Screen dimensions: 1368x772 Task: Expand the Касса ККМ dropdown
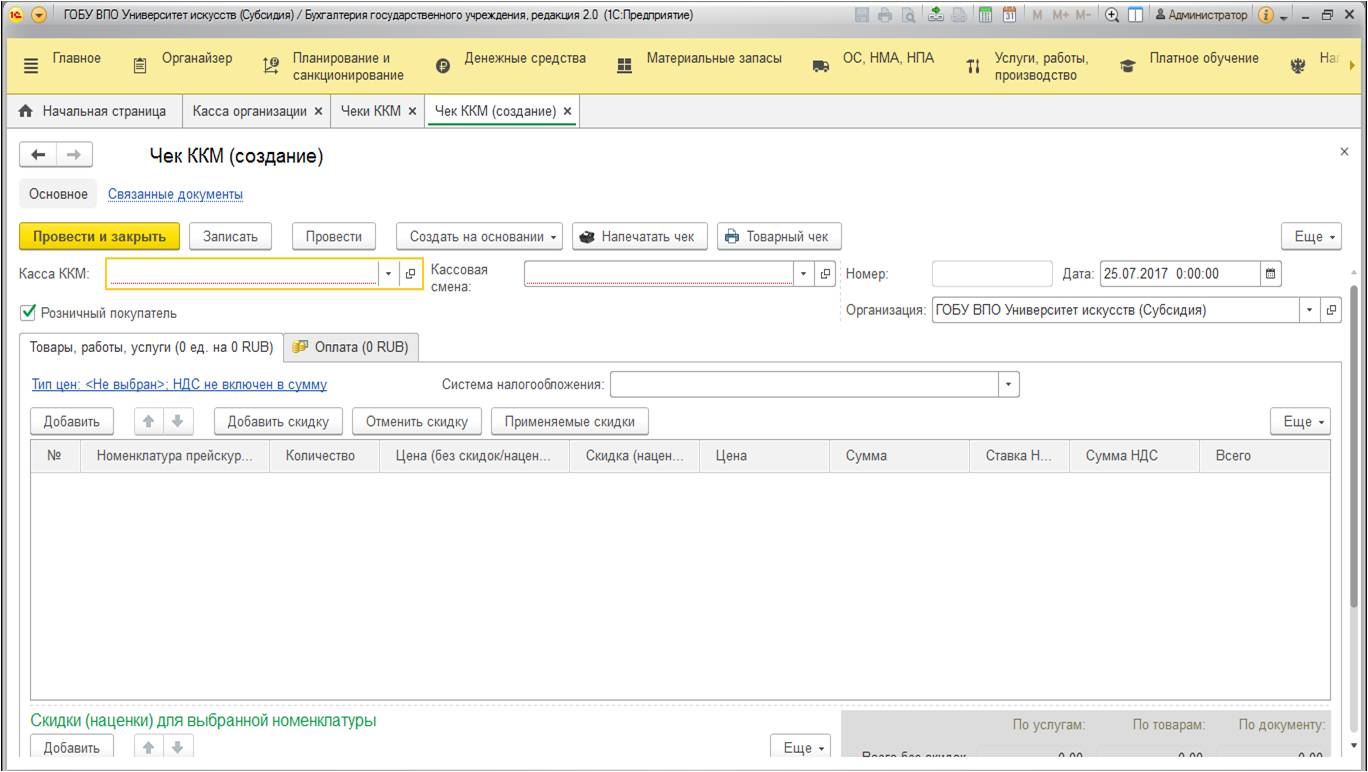(x=389, y=274)
